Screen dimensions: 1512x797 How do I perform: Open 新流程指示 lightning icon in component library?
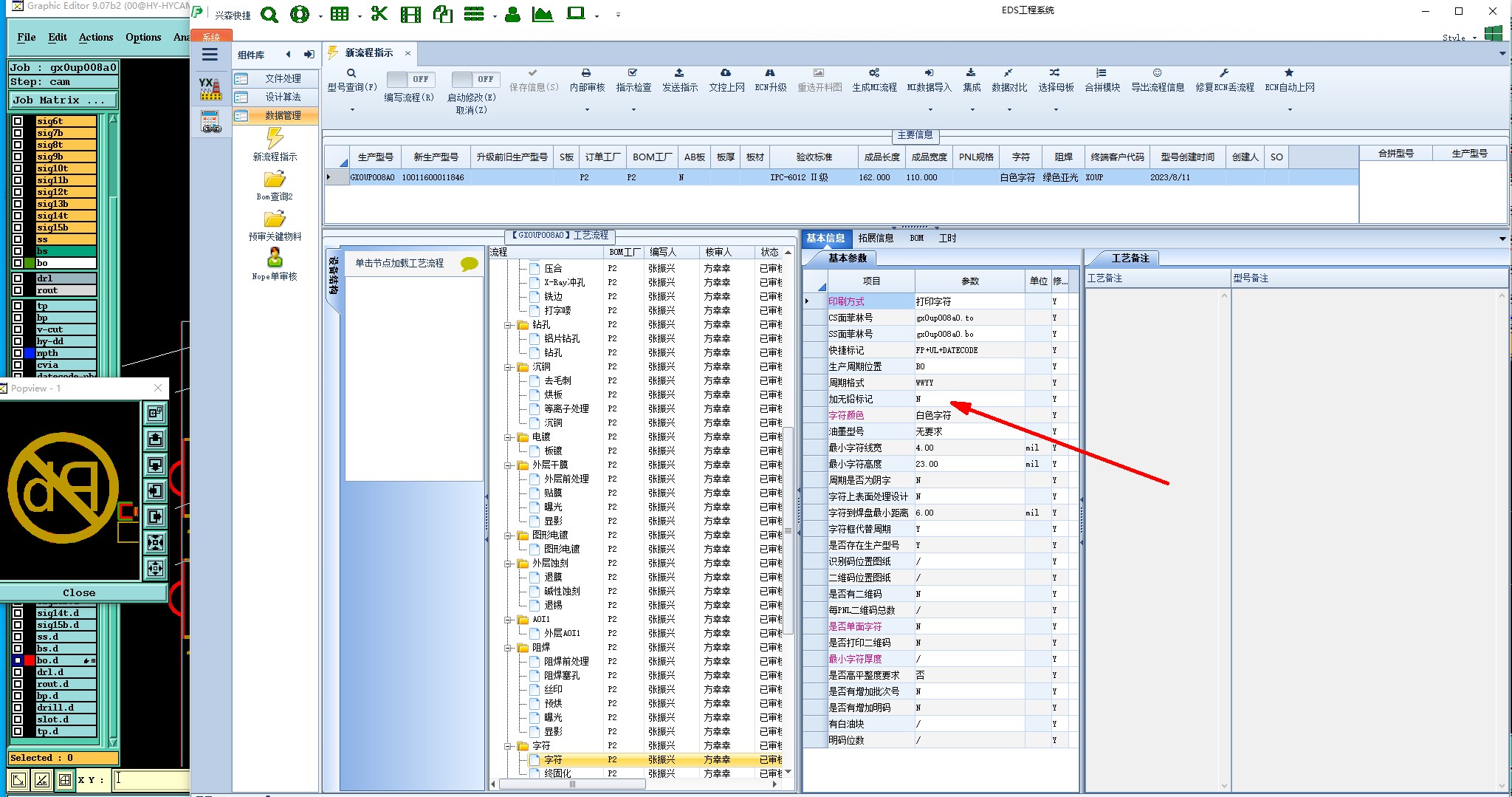275,137
